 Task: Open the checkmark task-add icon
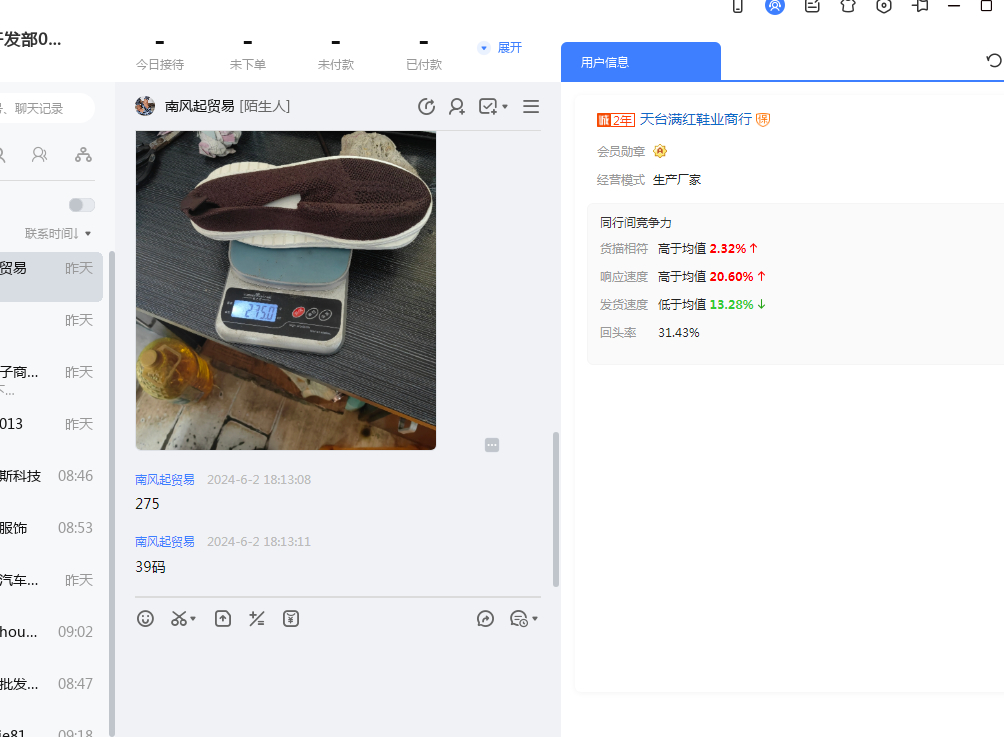coord(488,106)
